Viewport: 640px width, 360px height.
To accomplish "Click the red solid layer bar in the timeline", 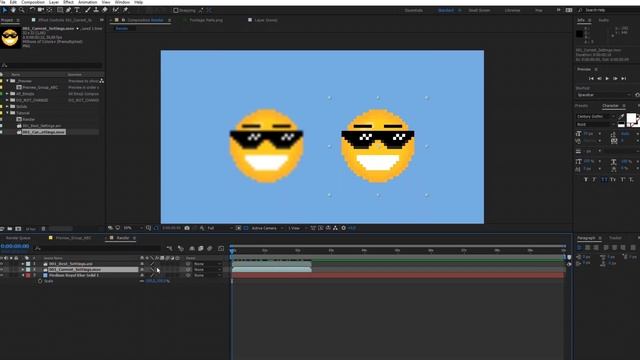I will pos(398,276).
